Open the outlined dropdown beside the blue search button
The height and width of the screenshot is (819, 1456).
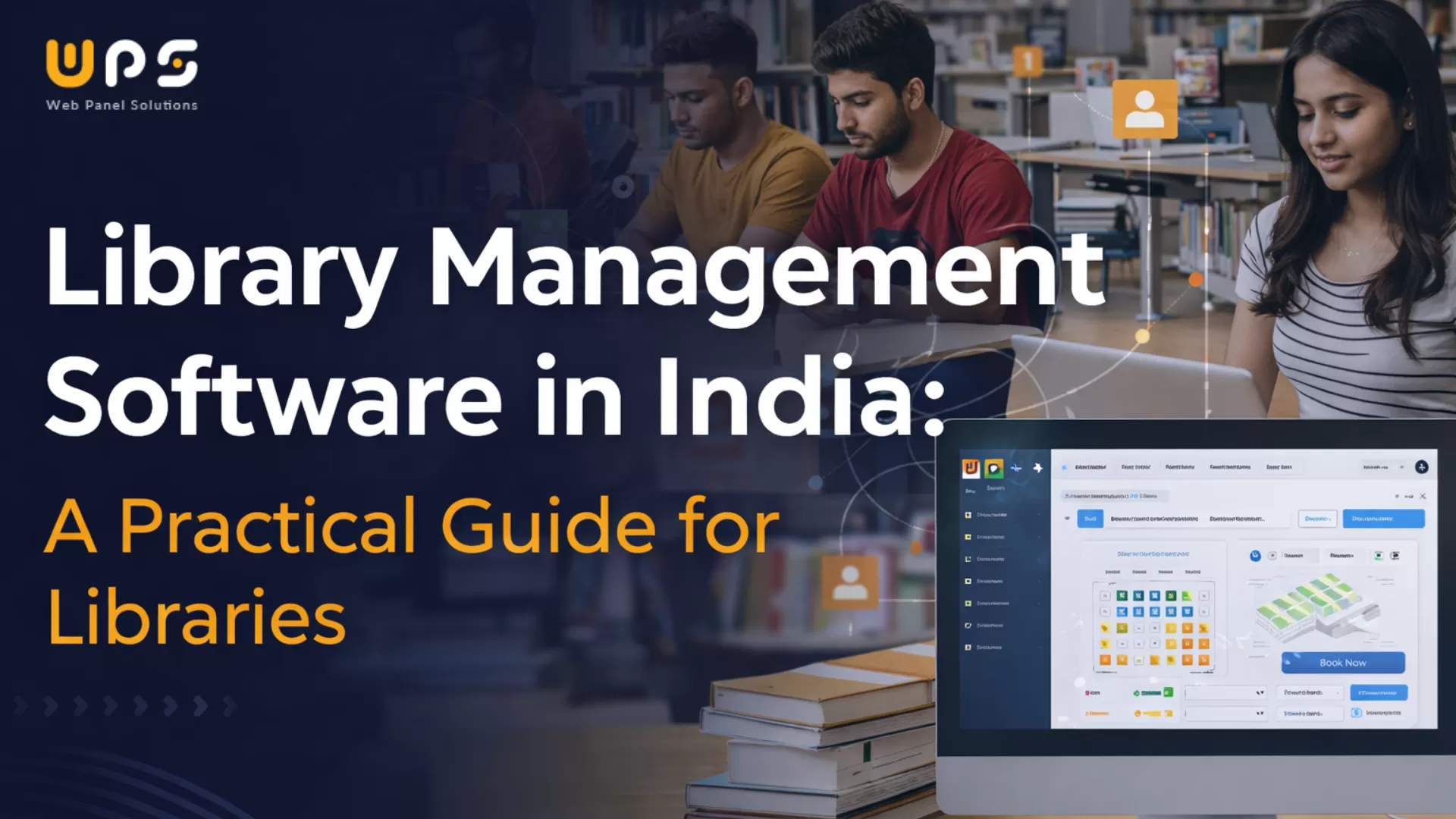tap(1318, 519)
